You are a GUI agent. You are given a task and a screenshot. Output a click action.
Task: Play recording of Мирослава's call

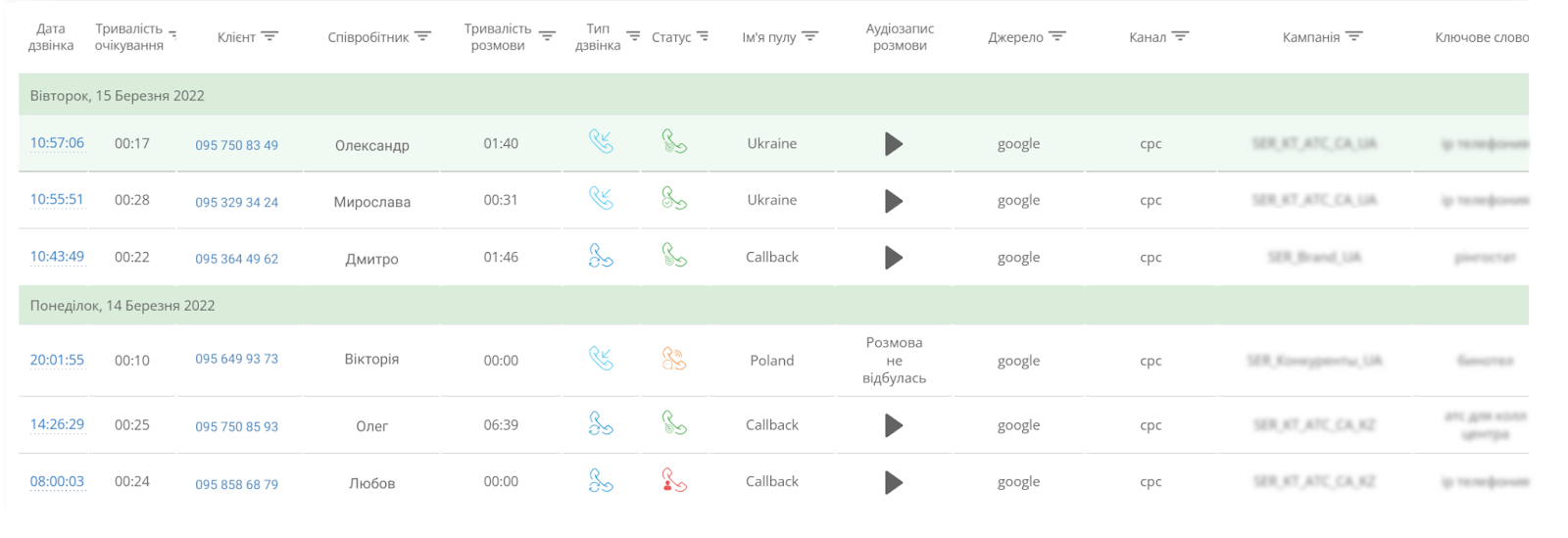(893, 201)
